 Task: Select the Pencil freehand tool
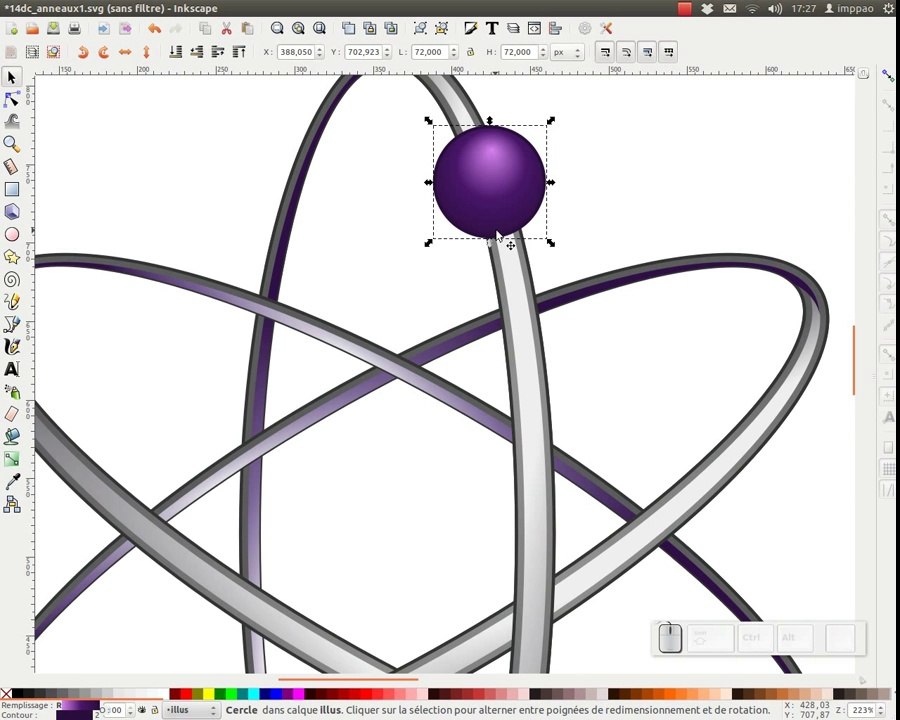coord(11,301)
